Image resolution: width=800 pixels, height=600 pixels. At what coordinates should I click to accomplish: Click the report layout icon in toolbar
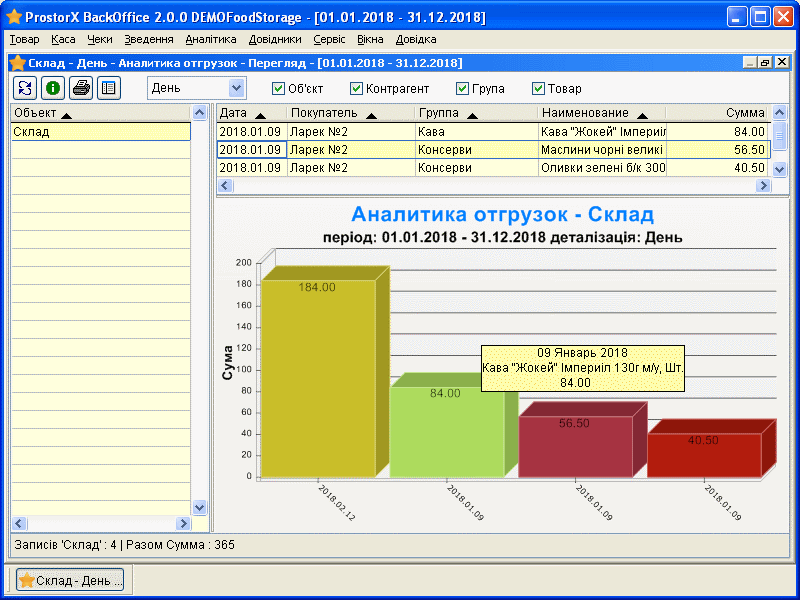[108, 88]
